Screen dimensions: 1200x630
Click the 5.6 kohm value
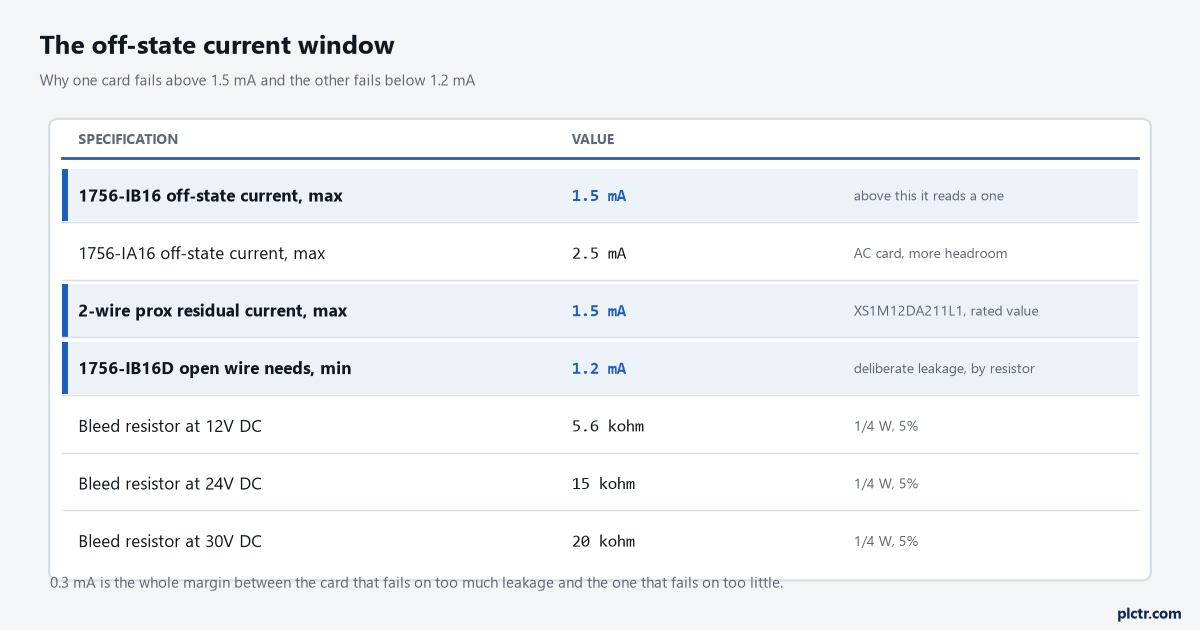pyautogui.click(x=608, y=426)
